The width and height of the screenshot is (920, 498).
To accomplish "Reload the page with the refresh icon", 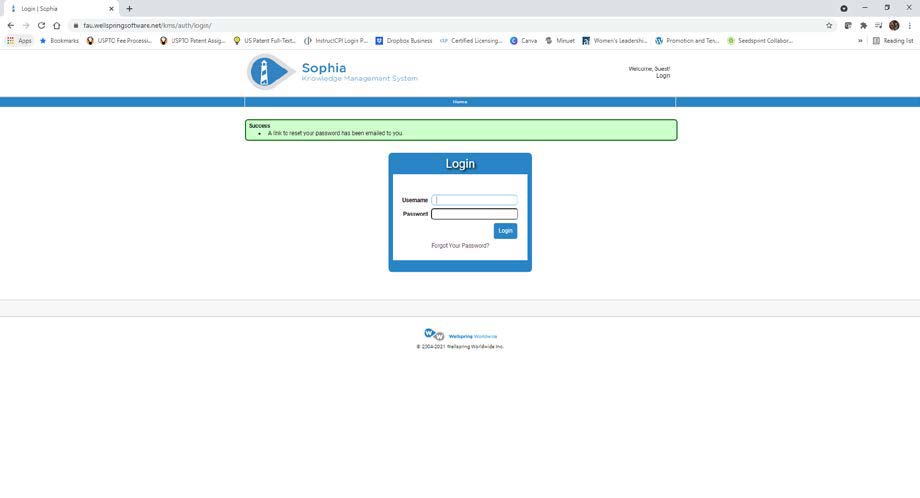I will [x=41, y=25].
